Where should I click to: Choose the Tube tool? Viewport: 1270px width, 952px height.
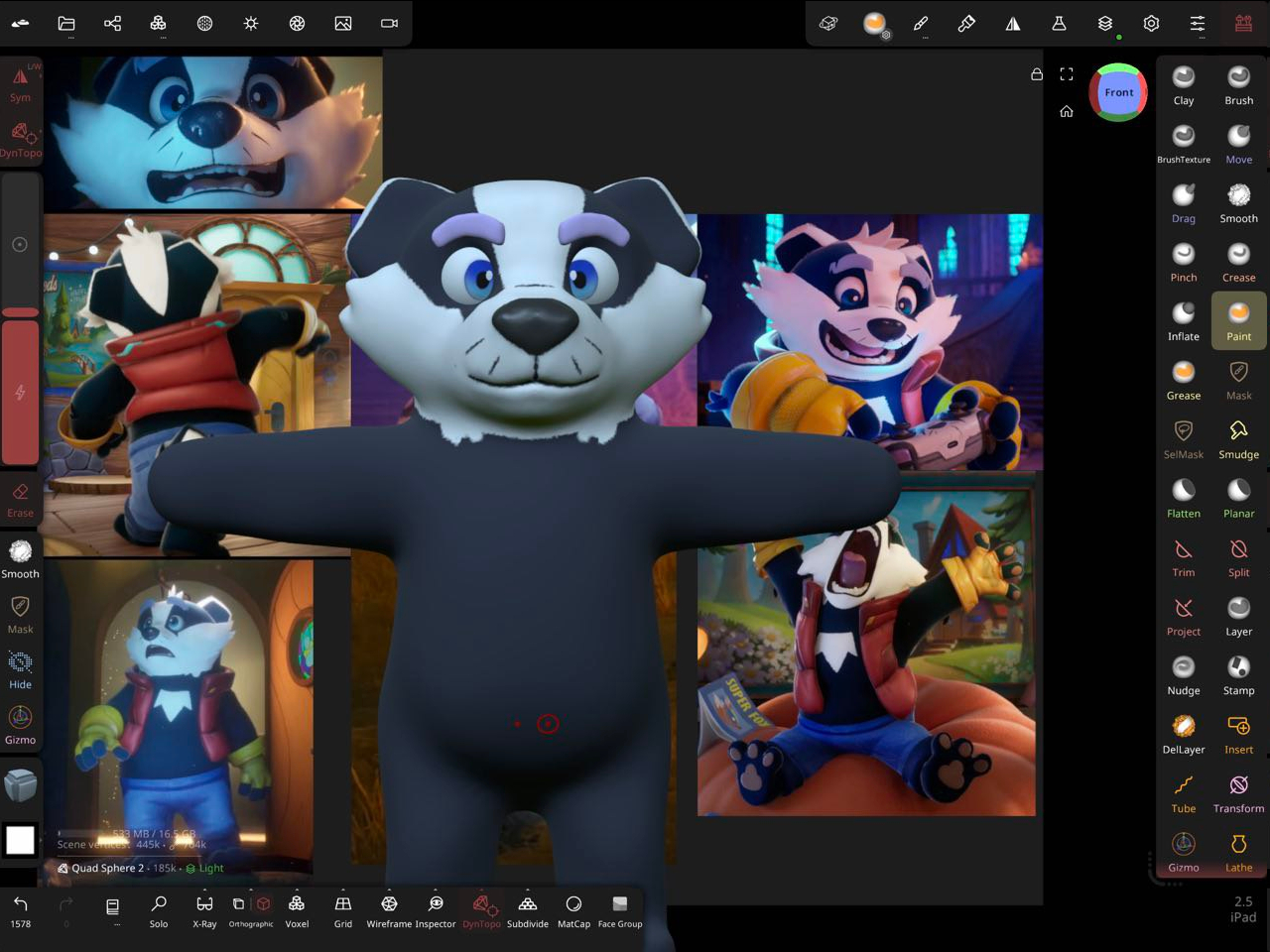pyautogui.click(x=1183, y=792)
